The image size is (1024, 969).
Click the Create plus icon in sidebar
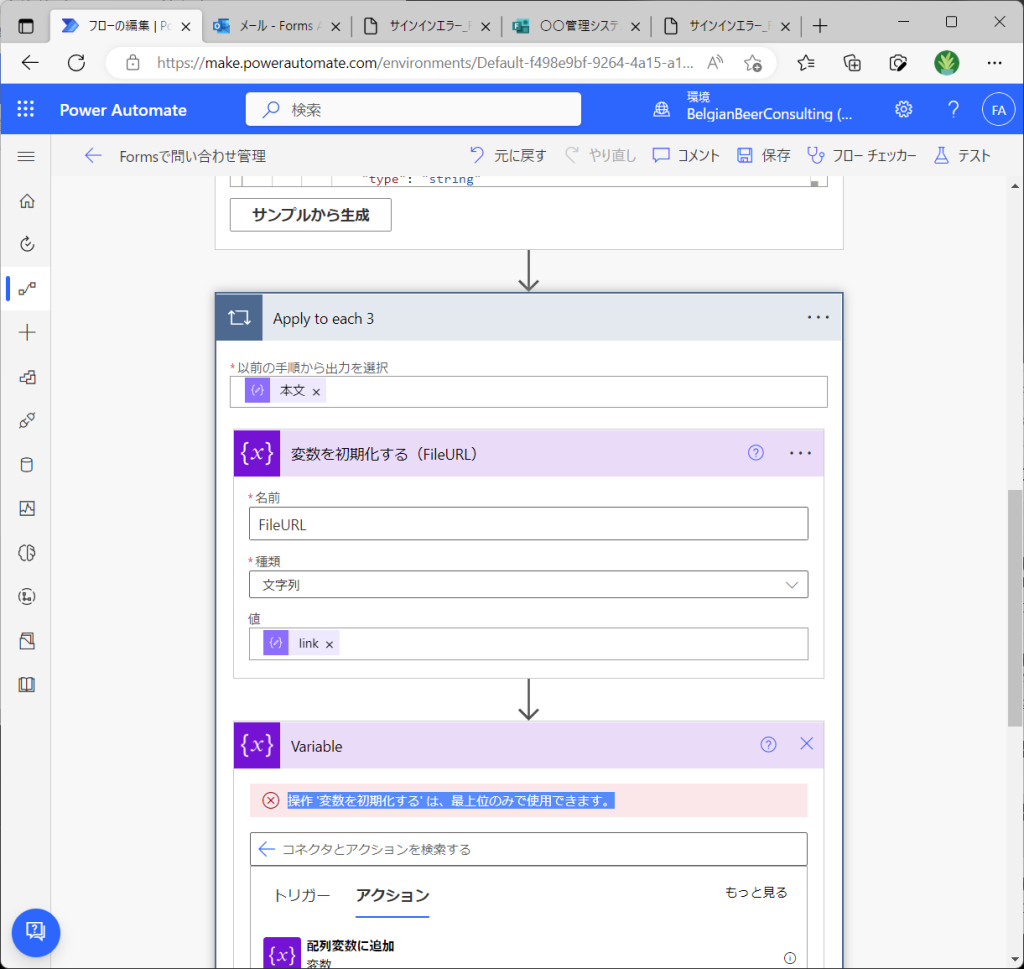tap(27, 332)
